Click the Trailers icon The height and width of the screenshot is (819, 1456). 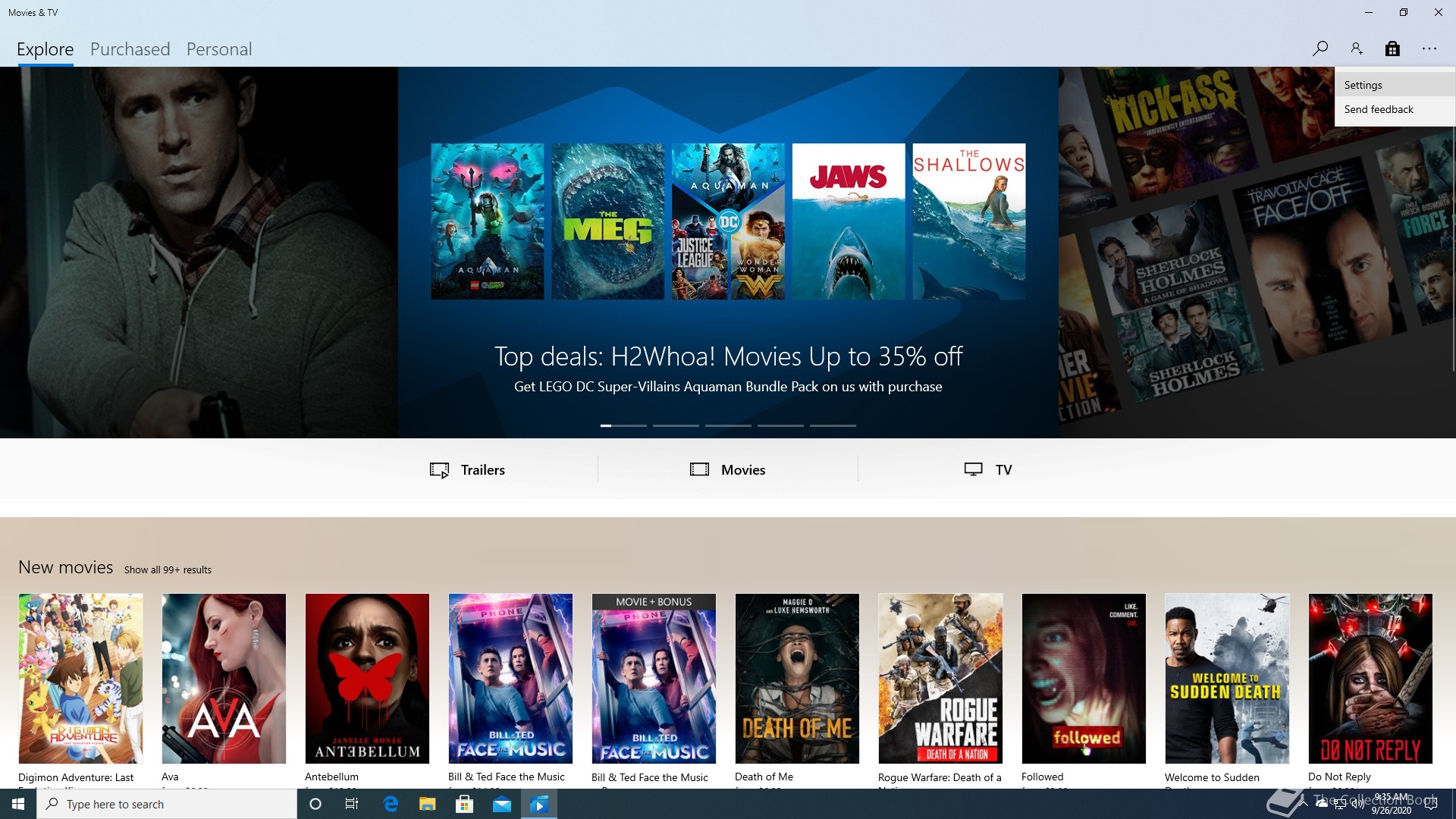439,470
